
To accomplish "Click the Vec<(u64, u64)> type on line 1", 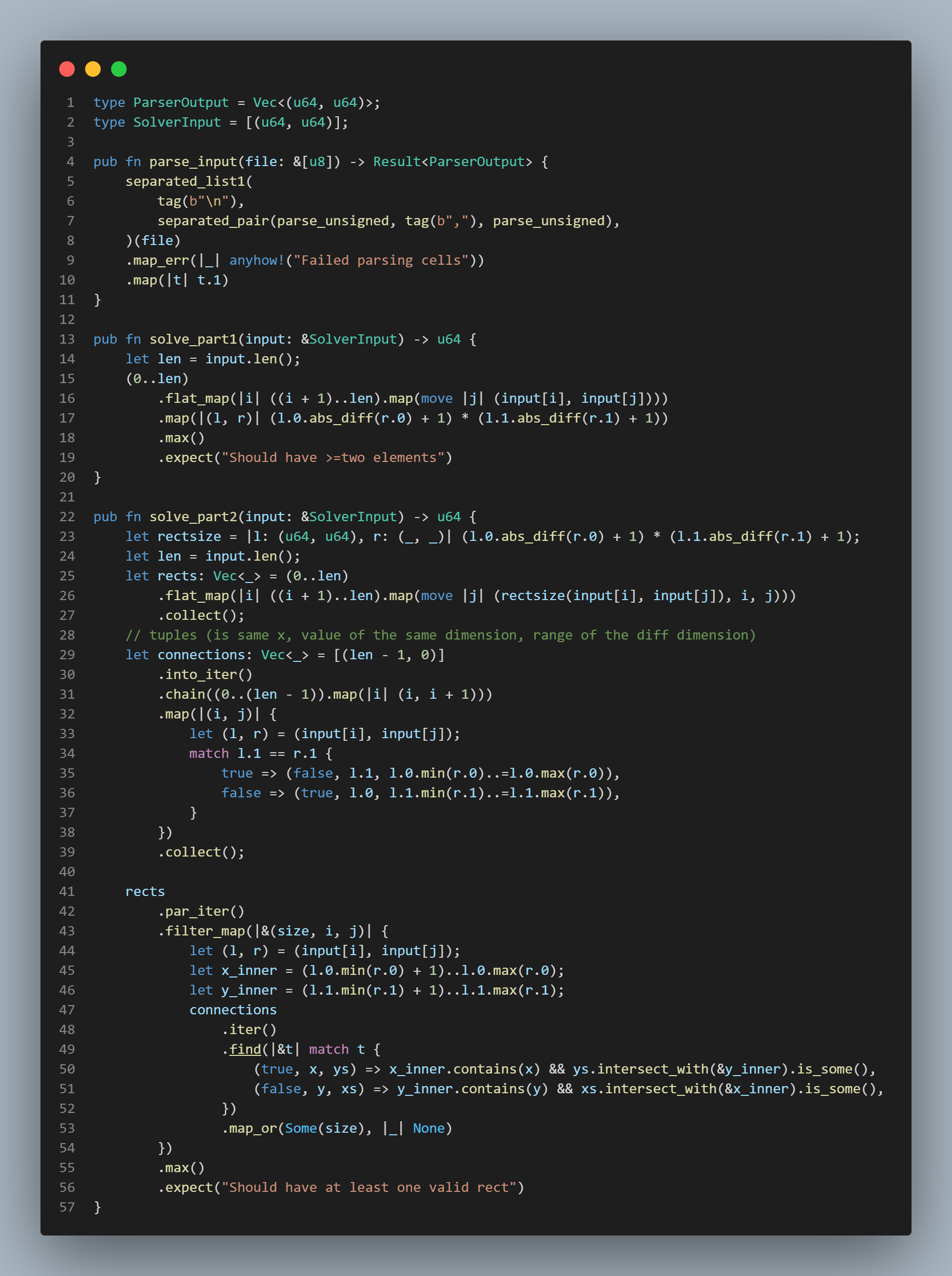I will (313, 103).
